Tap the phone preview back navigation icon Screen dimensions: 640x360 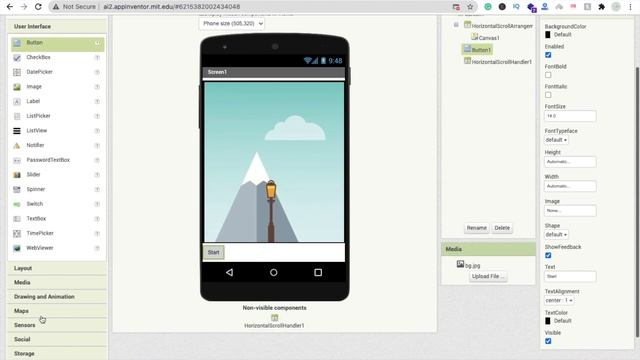(229, 272)
